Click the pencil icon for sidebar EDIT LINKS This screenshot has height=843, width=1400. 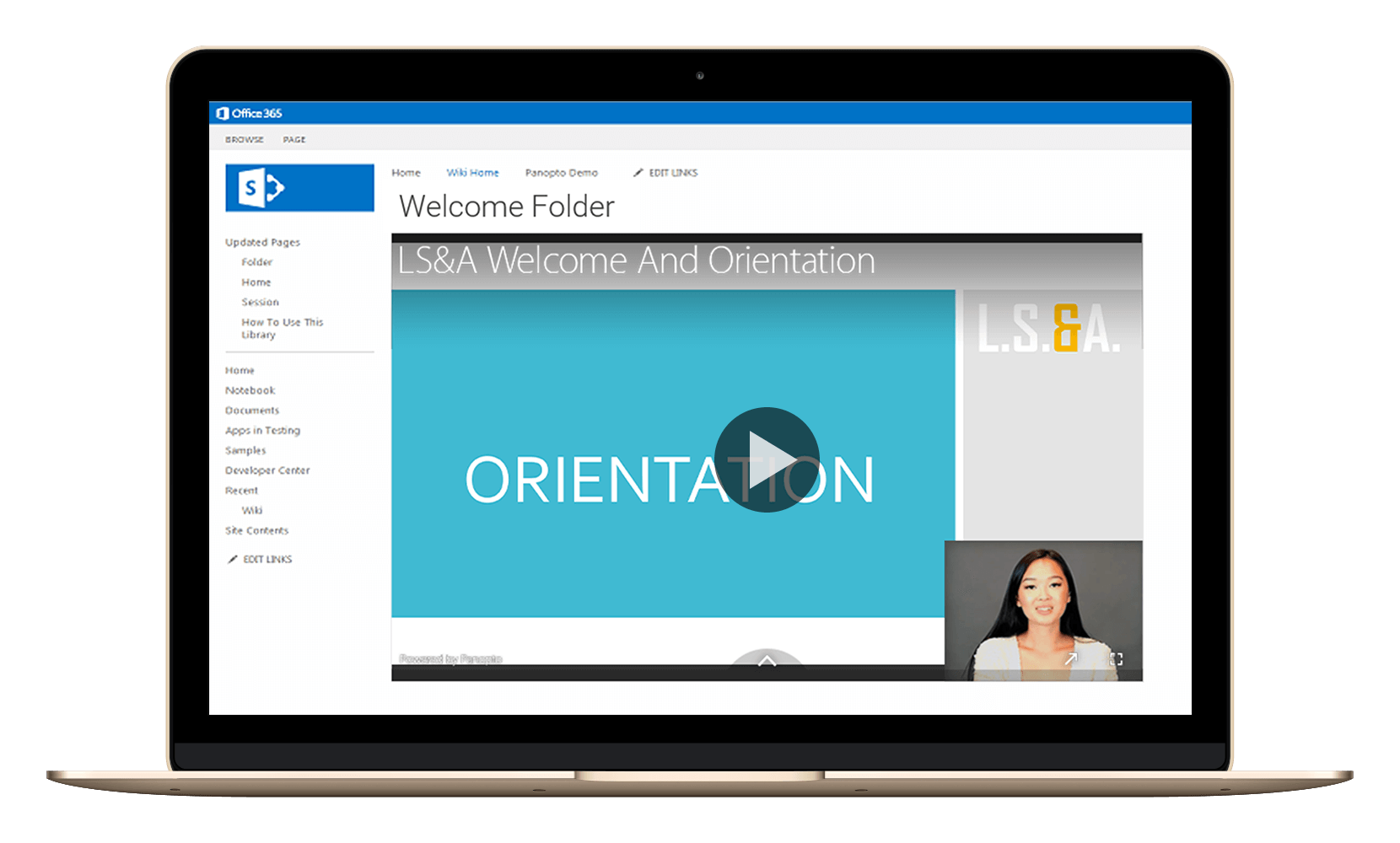(x=233, y=559)
